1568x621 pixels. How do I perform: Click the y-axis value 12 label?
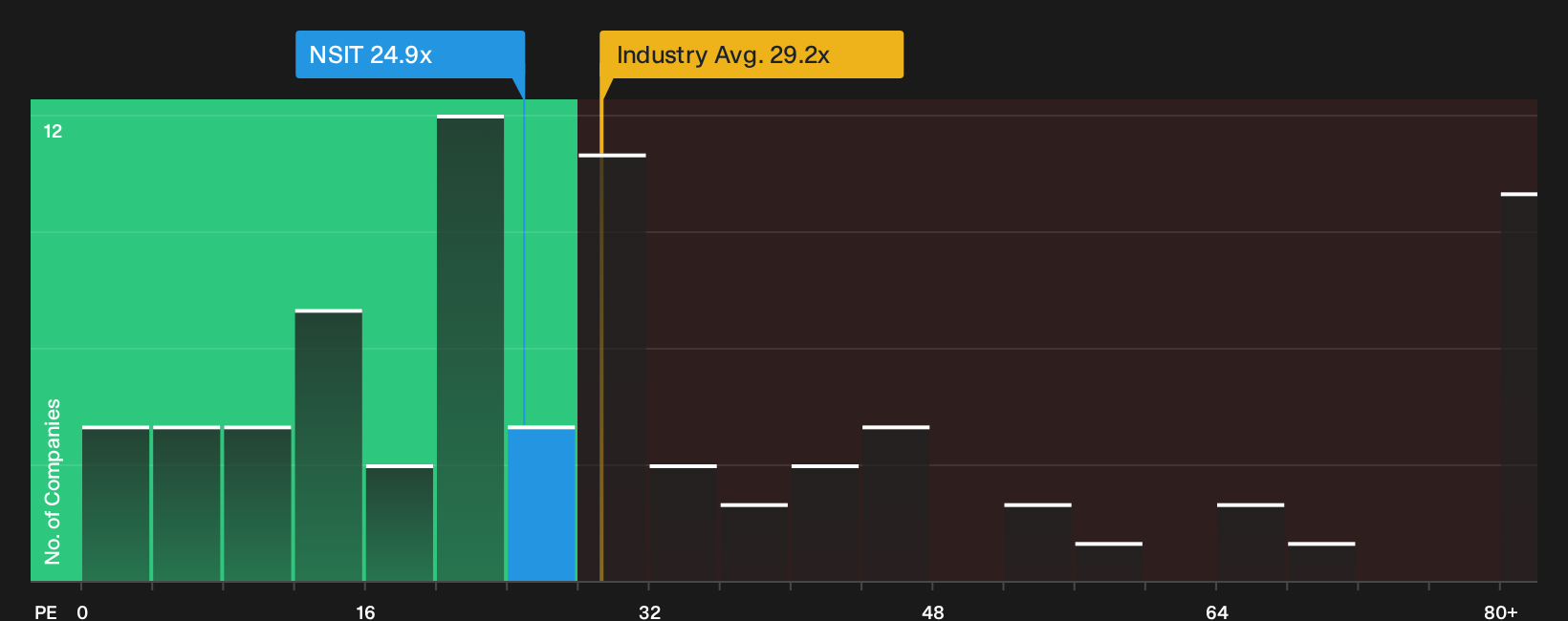(53, 131)
